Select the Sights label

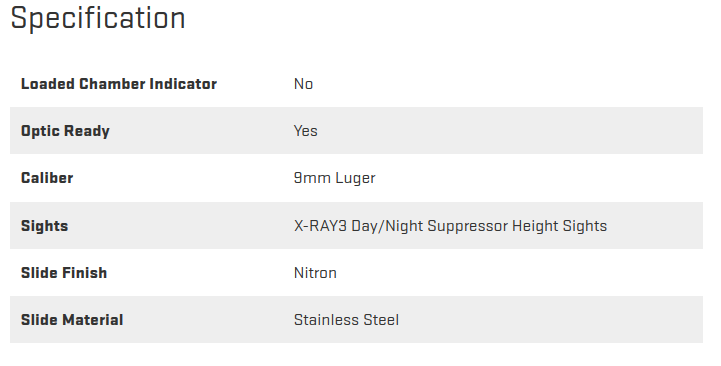pos(45,226)
